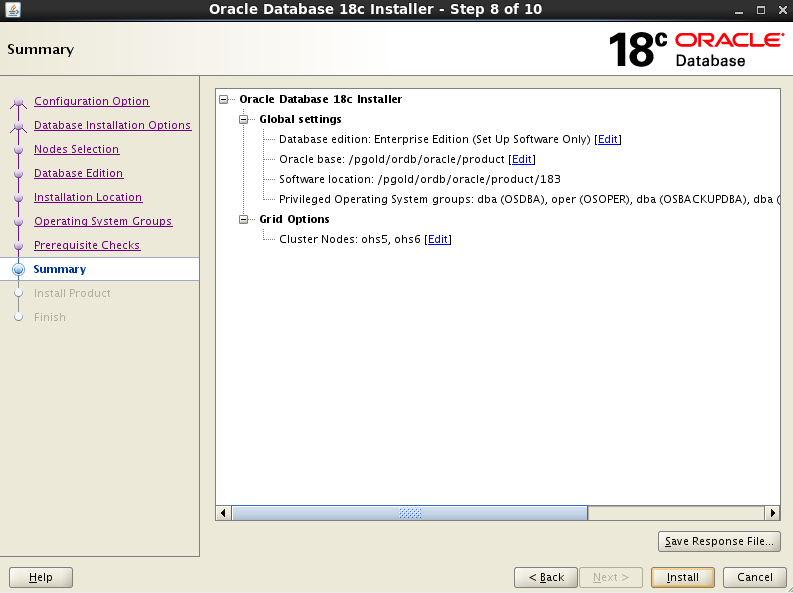Image resolution: width=793 pixels, height=593 pixels.
Task: Open Help
Action: click(x=41, y=577)
